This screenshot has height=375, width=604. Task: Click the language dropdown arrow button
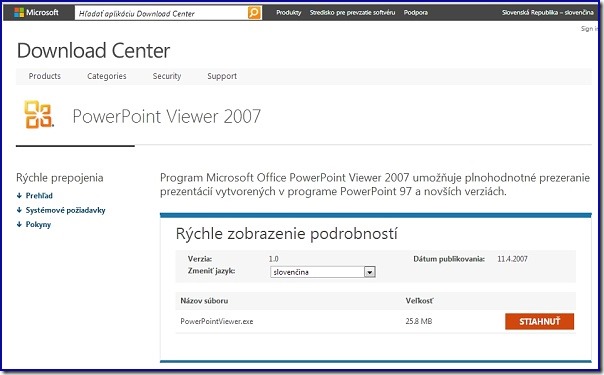point(369,272)
